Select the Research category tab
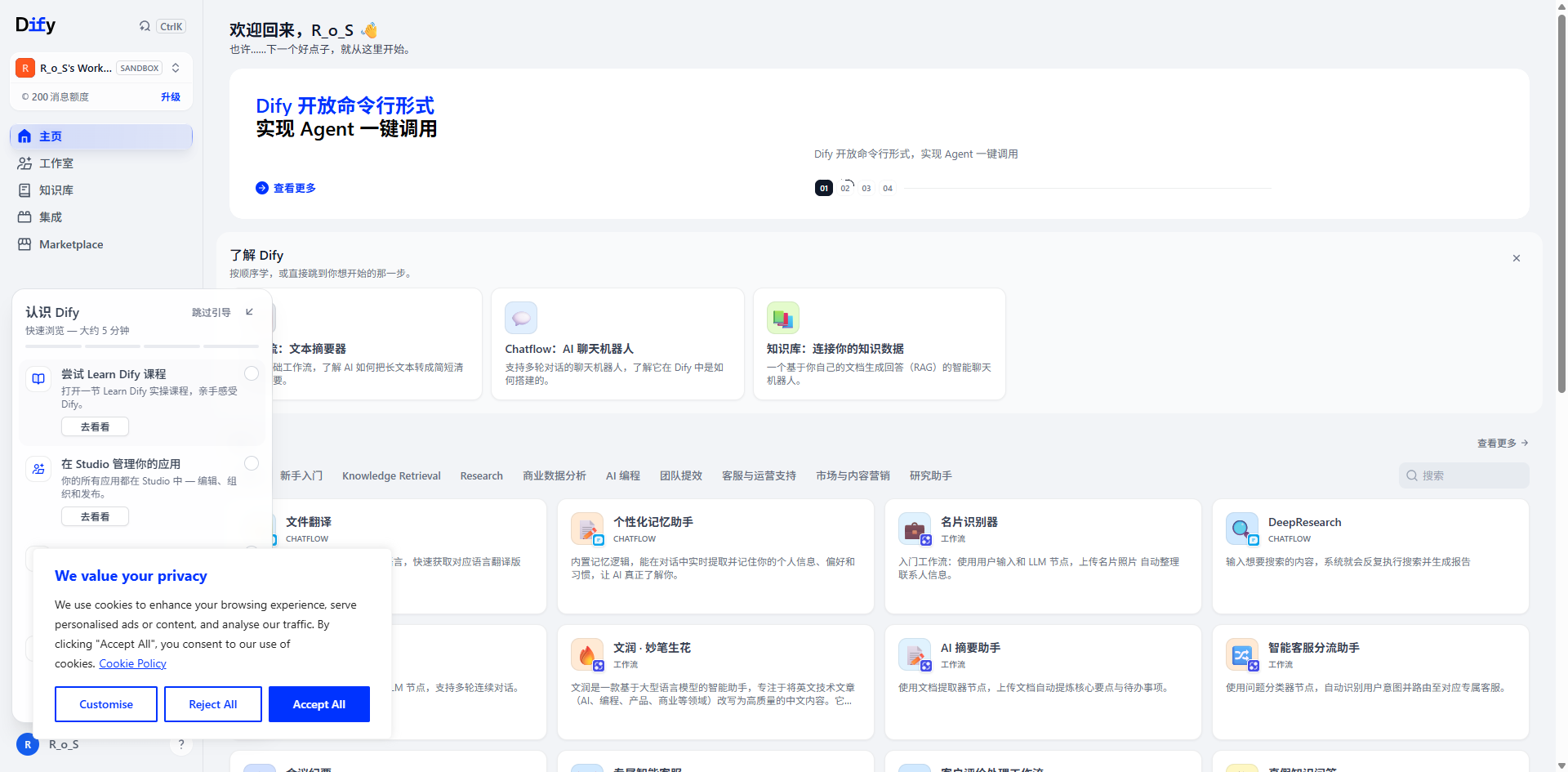This screenshot has height=772, width=1568. click(x=482, y=475)
